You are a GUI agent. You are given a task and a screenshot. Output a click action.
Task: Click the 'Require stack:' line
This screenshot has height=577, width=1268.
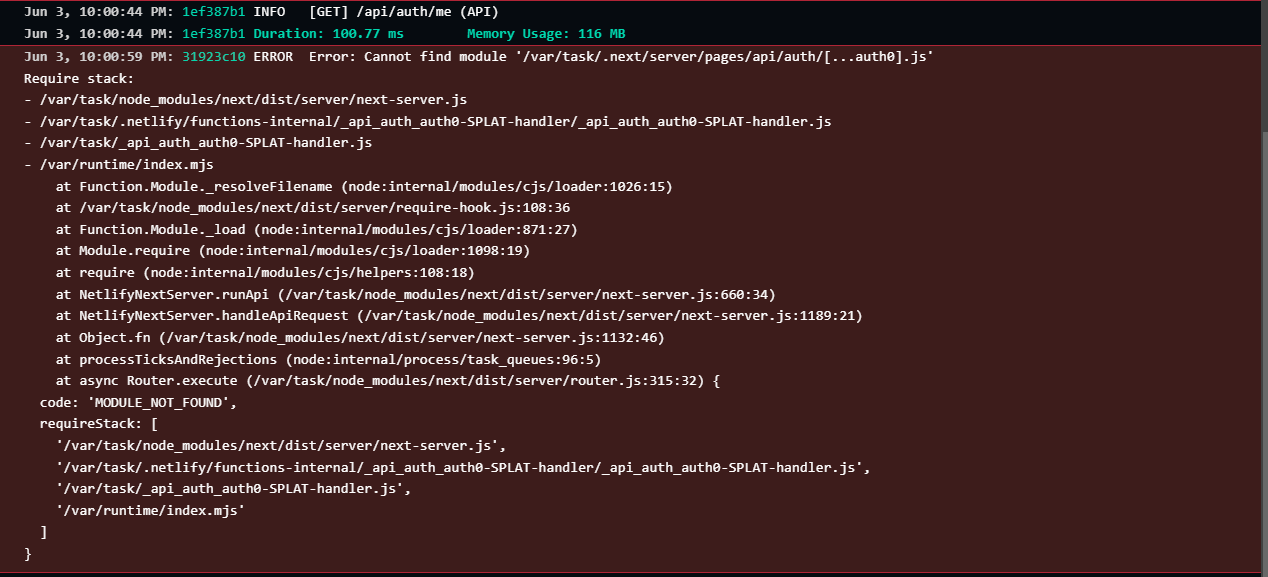coord(79,78)
